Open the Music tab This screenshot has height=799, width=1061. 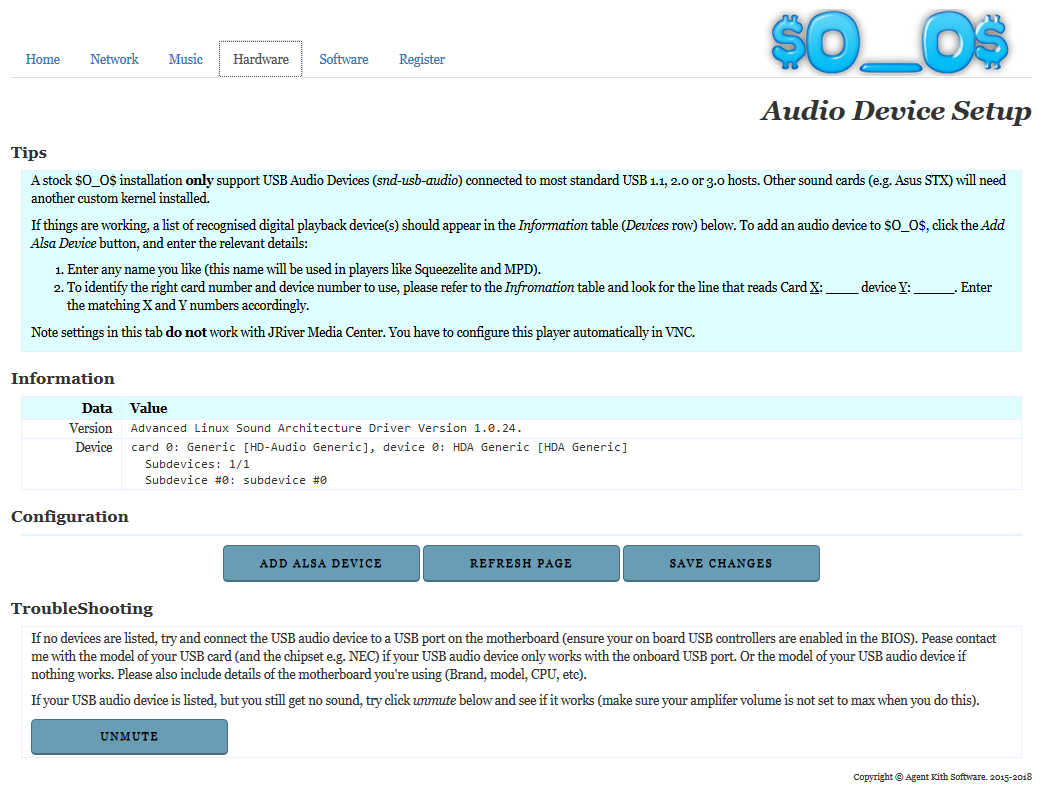[185, 60]
